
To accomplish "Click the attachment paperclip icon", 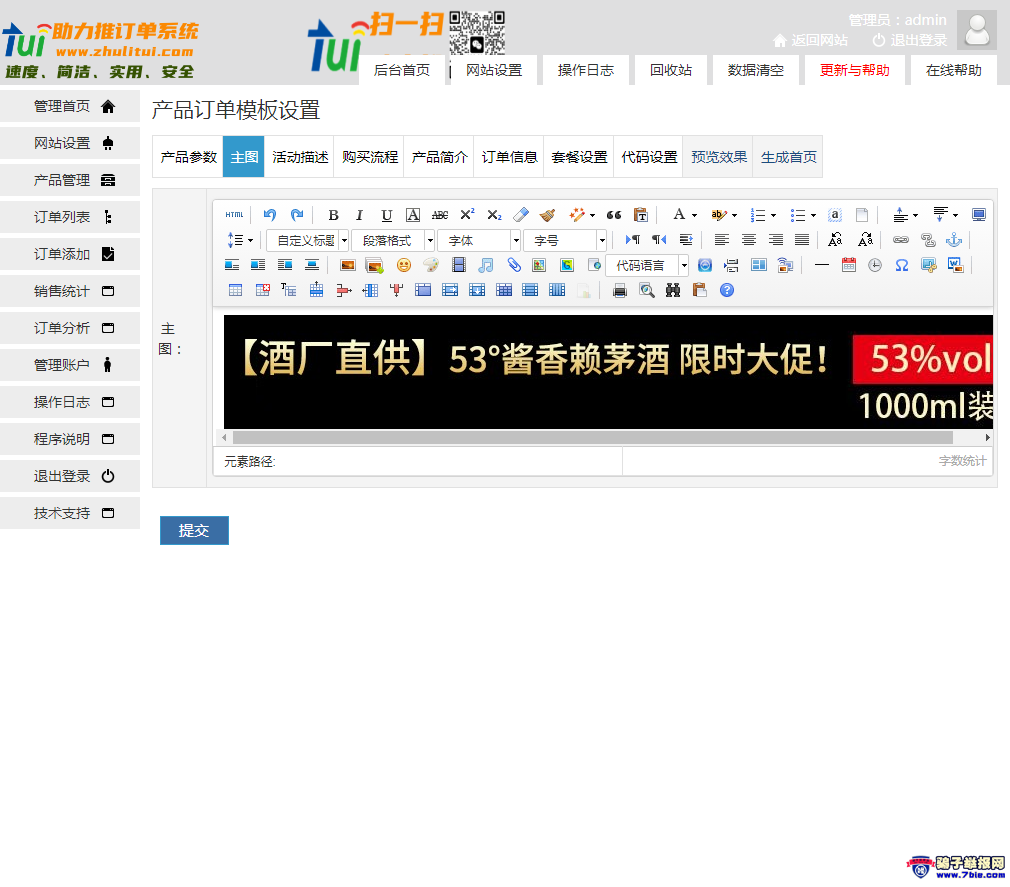I will click(x=513, y=265).
